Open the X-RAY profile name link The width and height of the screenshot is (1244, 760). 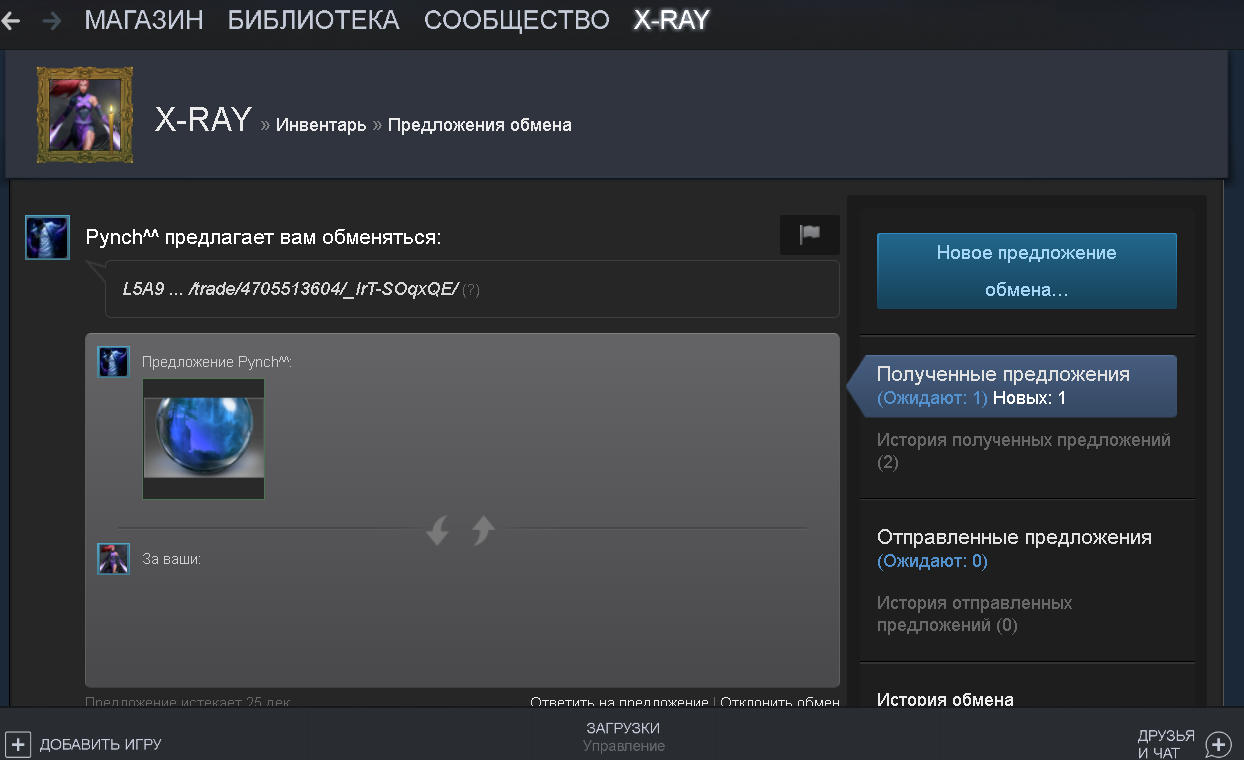[x=203, y=119]
